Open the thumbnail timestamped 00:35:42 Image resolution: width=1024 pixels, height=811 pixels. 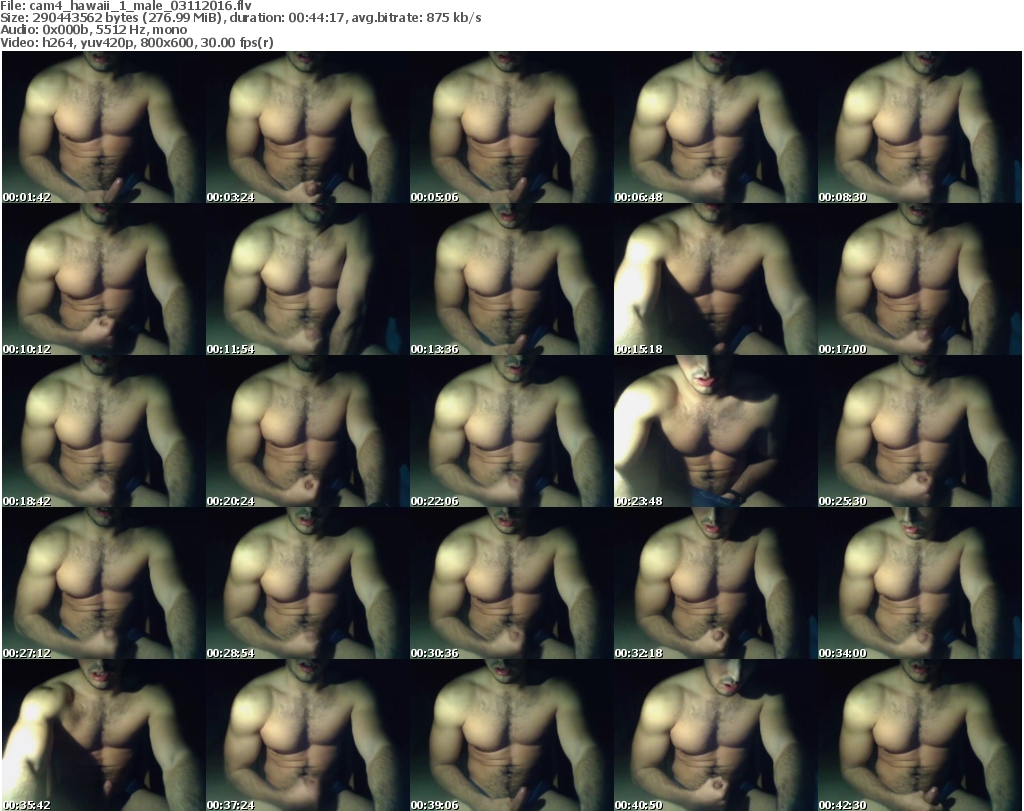pos(102,735)
